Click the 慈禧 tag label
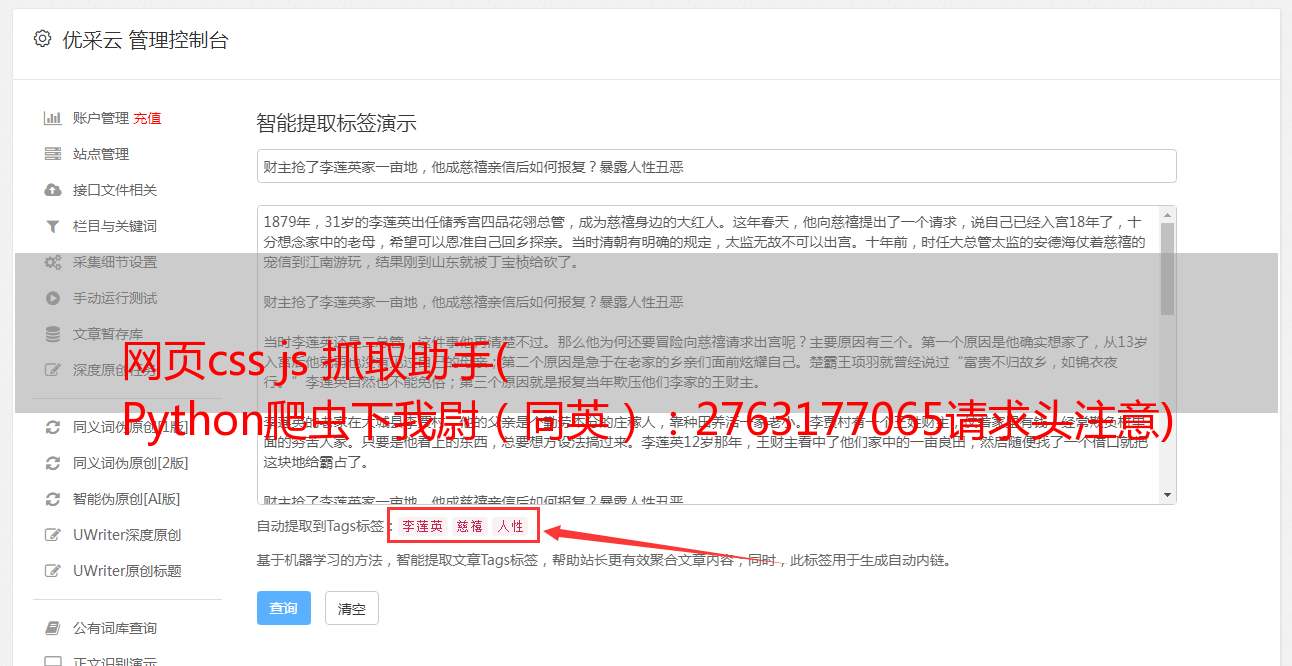1292x666 pixels. [x=470, y=526]
